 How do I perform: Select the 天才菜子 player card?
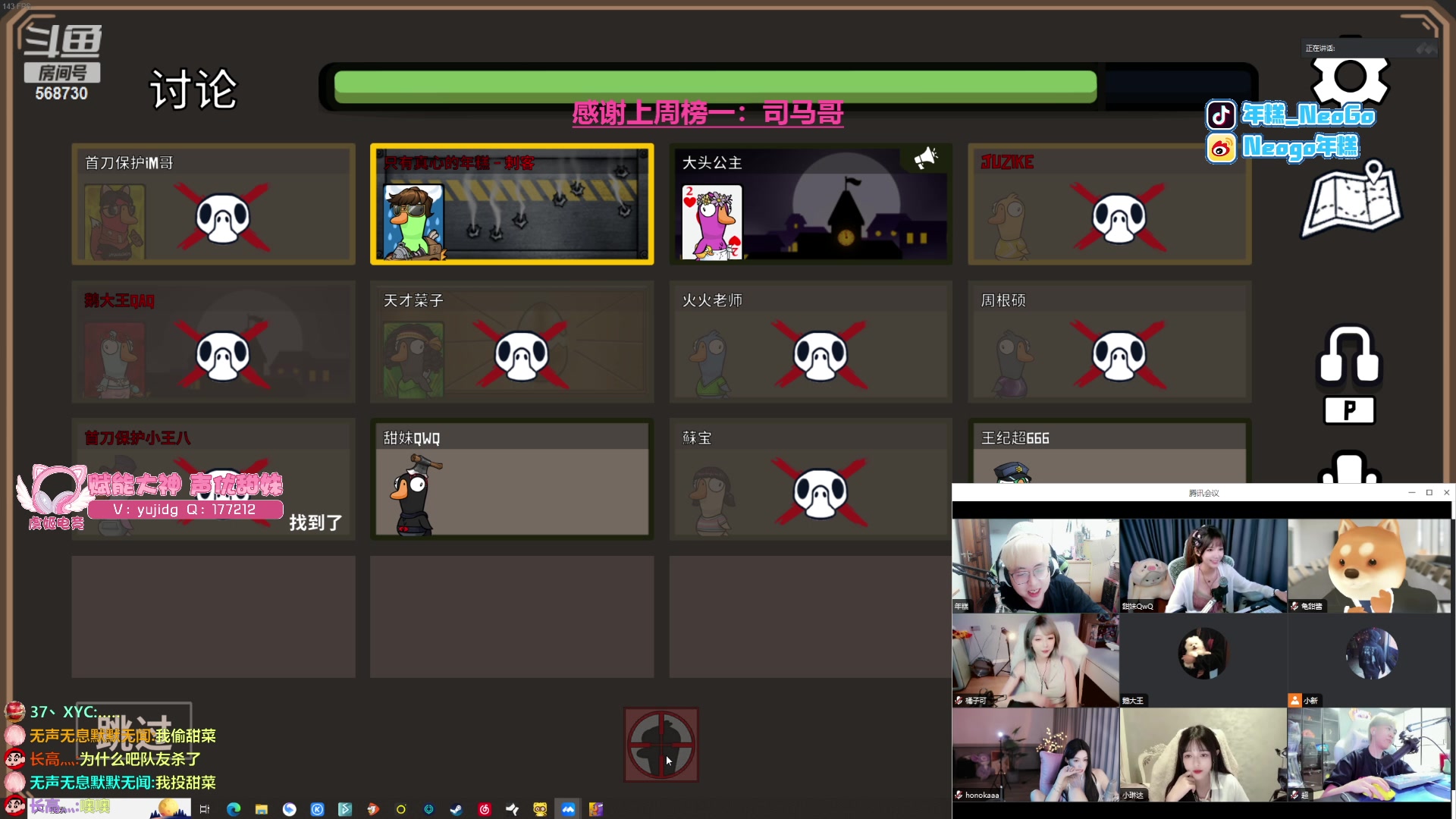(x=512, y=342)
